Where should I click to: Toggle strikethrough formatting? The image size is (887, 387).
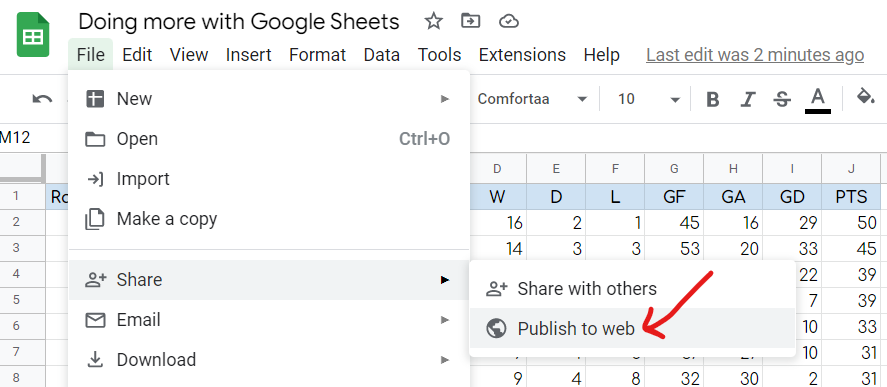pos(782,100)
